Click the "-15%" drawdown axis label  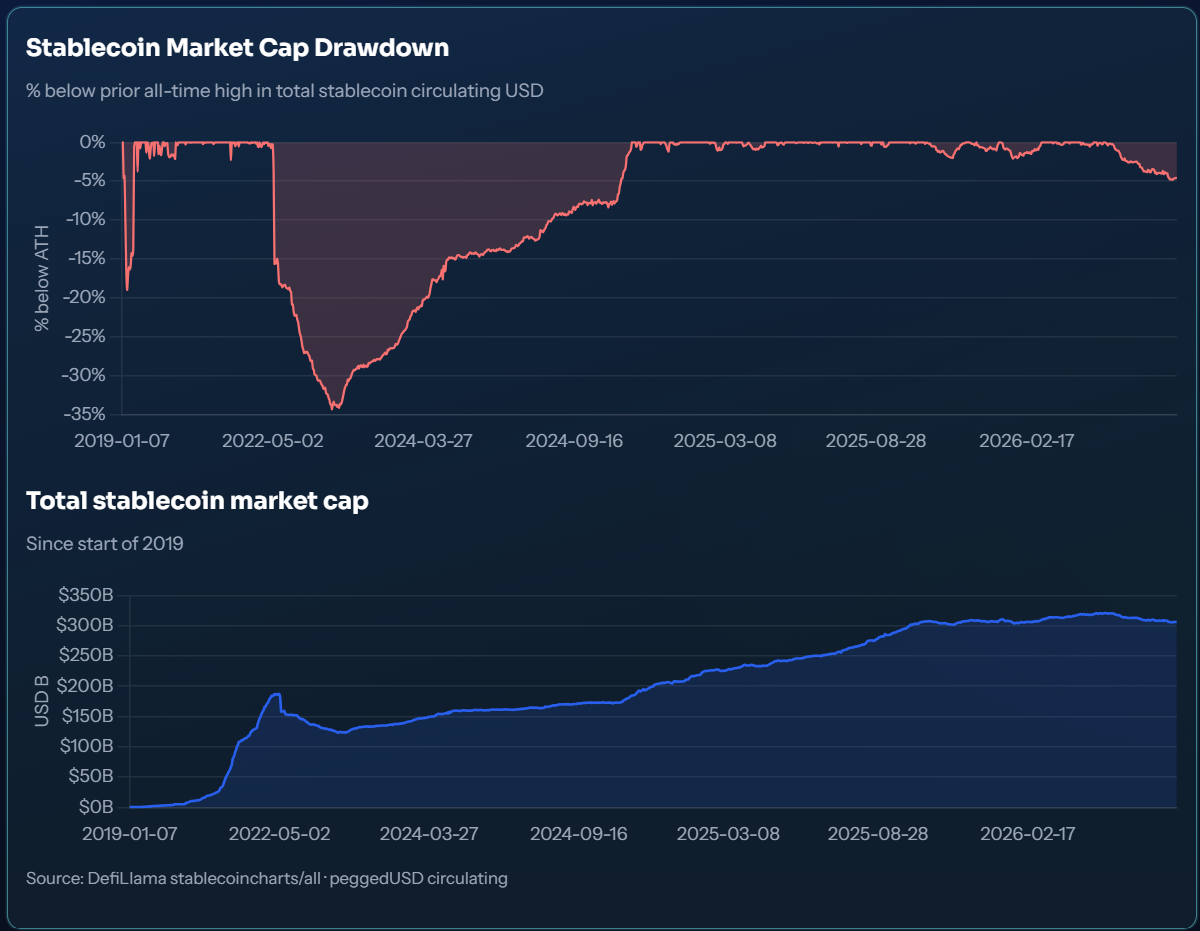click(x=84, y=259)
